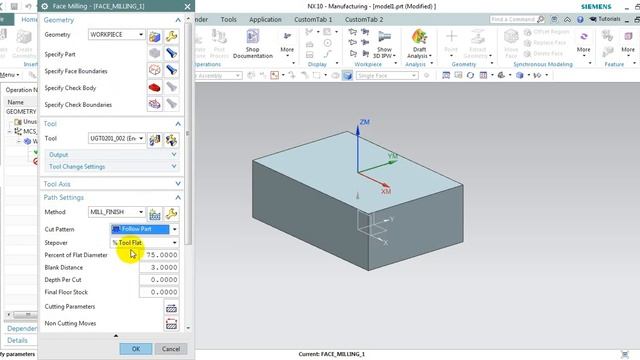Display face boundaries with flashlight icon

click(x=171, y=70)
